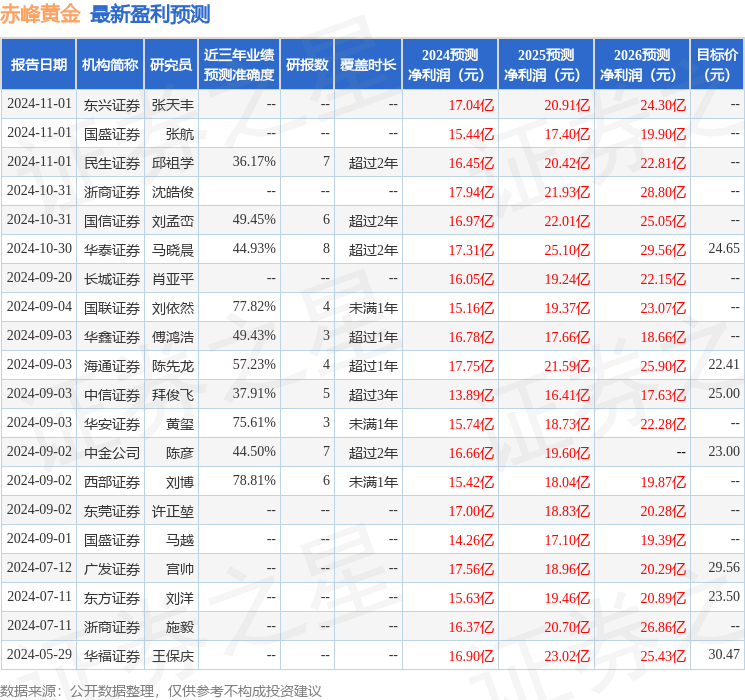Select researcher 肖亚平

pyautogui.click(x=172, y=279)
